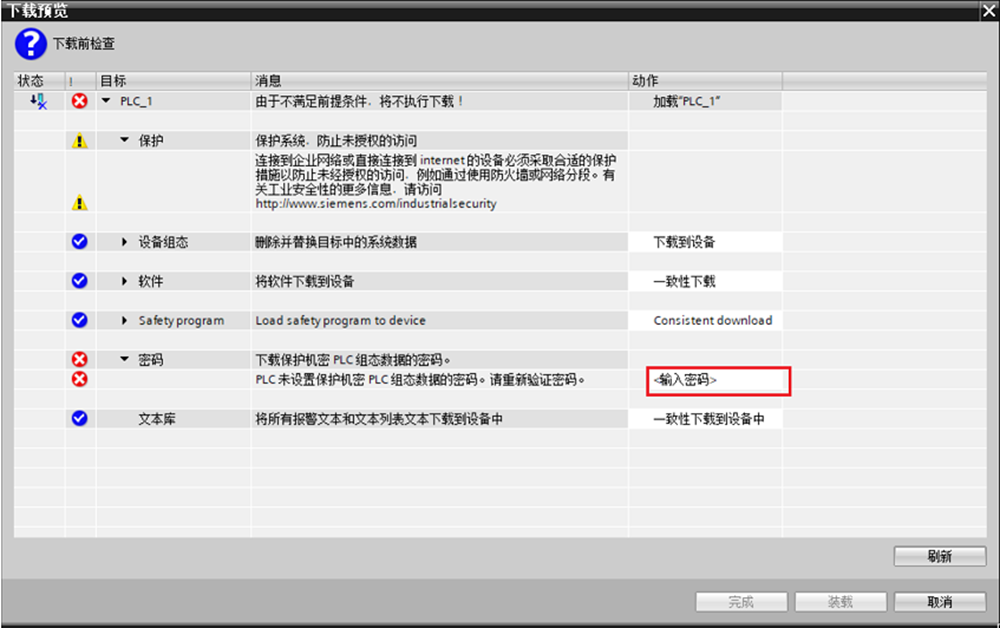Collapse the 保护 section arrow
Screen dimensions: 1000x628
125,140
